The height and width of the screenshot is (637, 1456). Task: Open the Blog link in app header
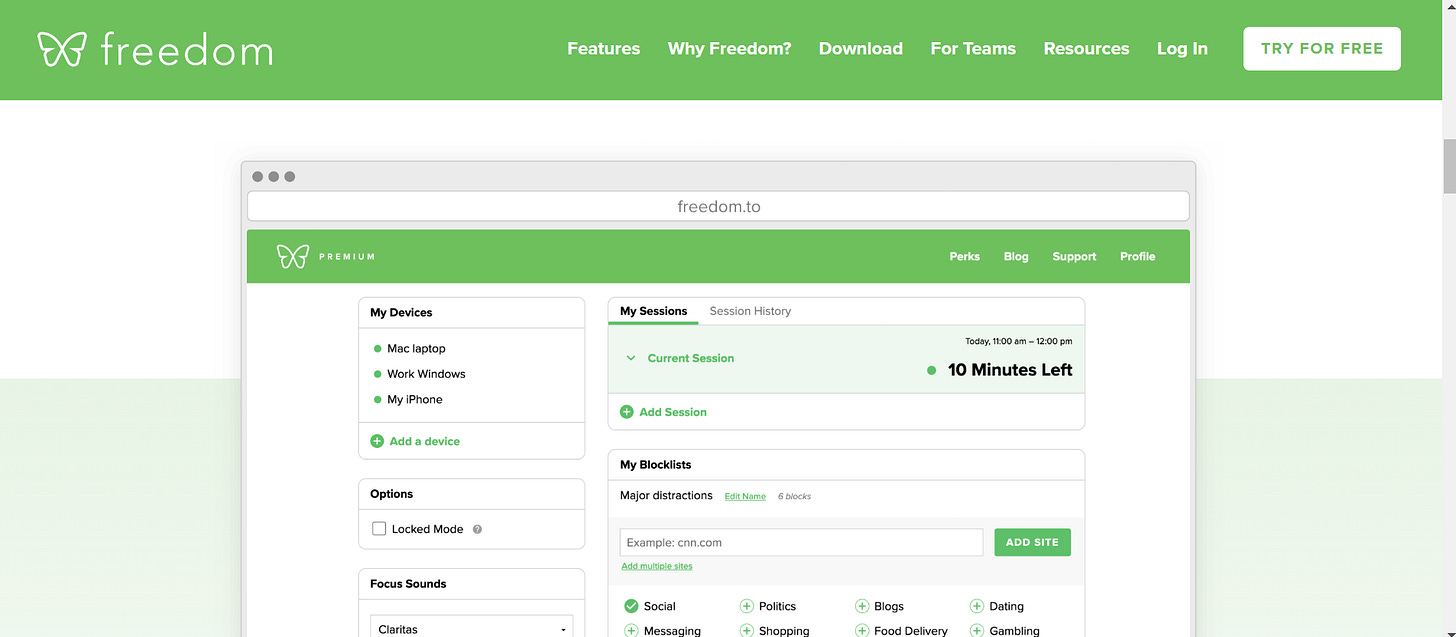[x=1016, y=257]
